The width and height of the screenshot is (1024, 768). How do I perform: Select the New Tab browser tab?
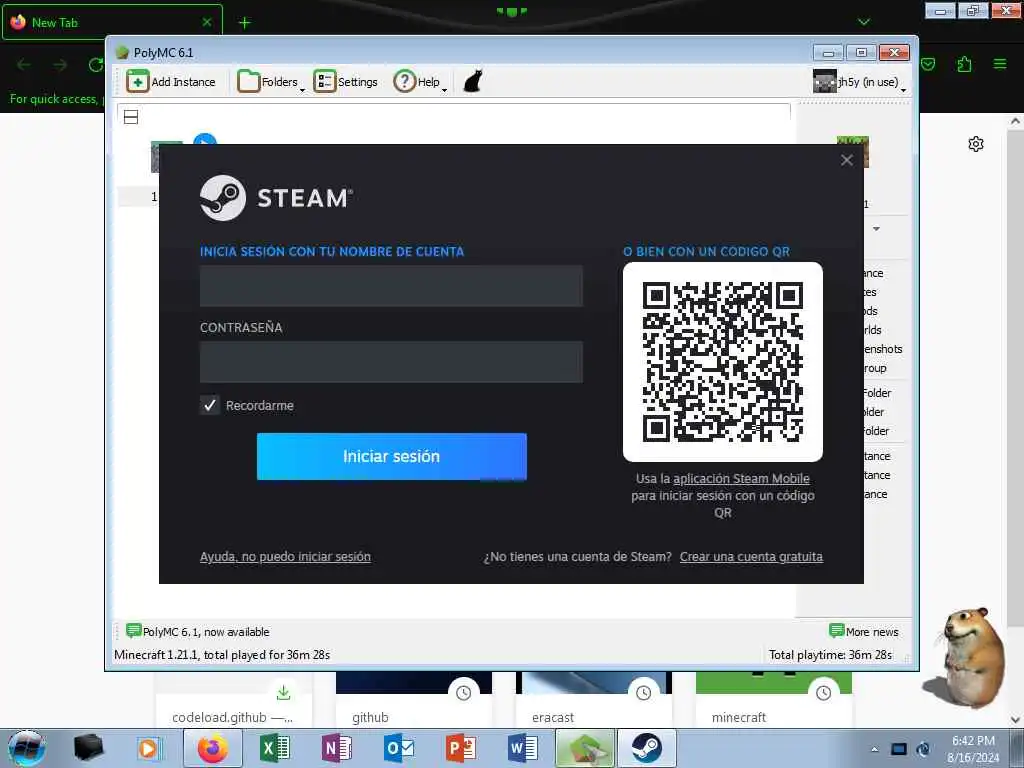(112, 22)
